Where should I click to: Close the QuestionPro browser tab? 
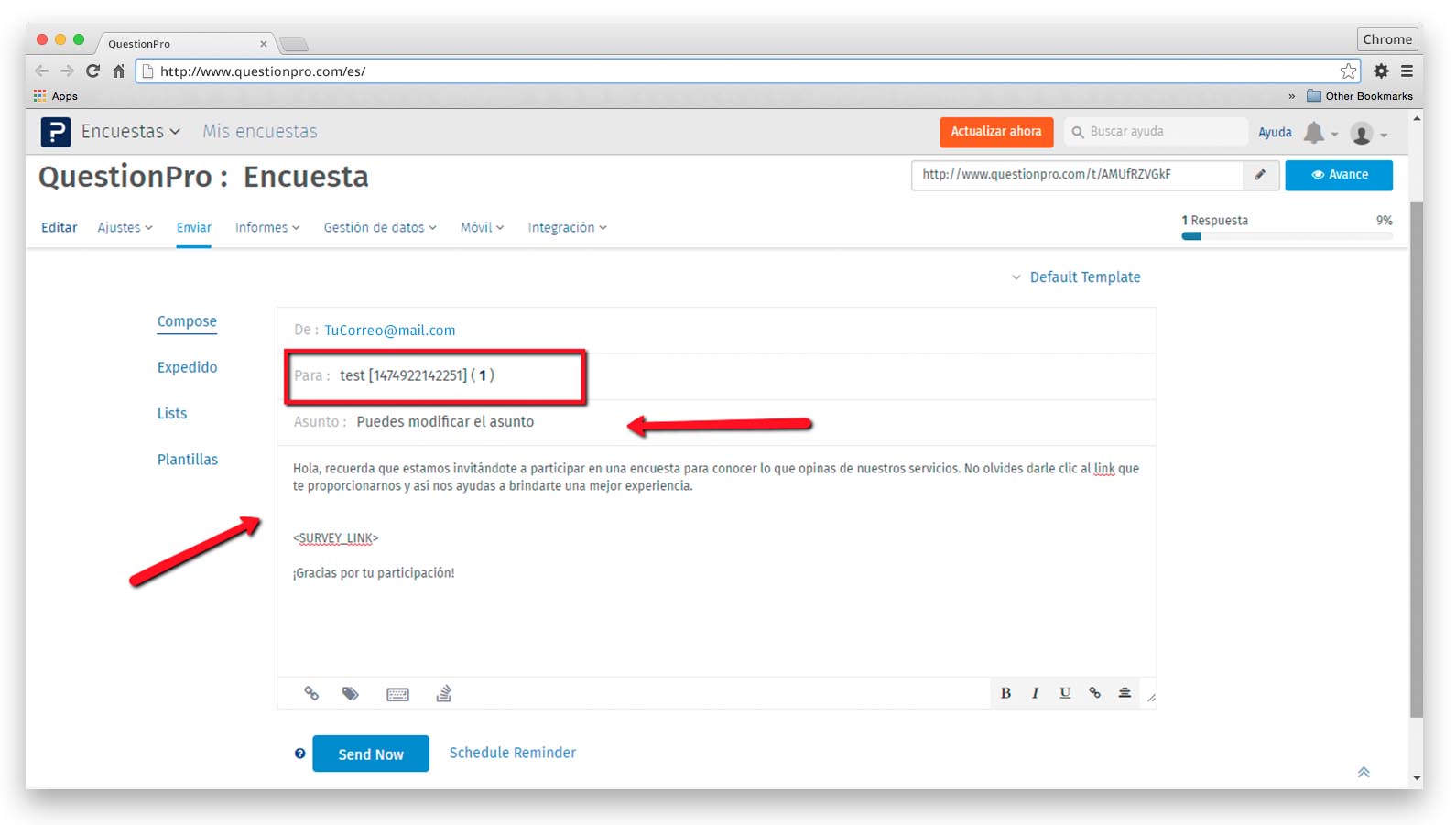tap(264, 43)
